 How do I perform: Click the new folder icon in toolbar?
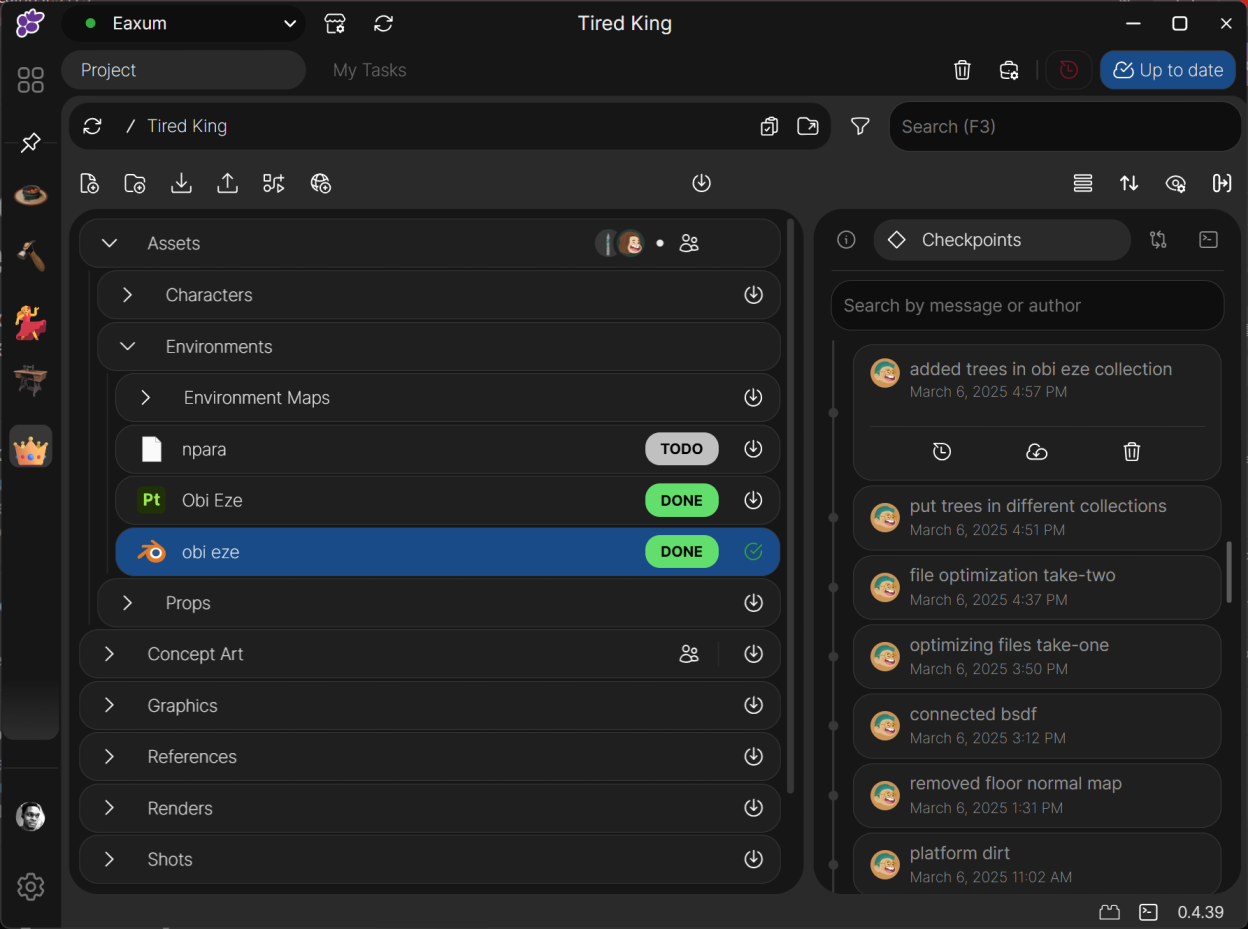click(135, 183)
